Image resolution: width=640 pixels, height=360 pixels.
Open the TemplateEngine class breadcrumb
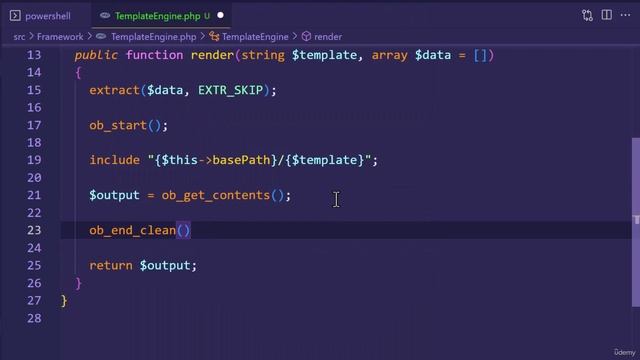point(255,37)
